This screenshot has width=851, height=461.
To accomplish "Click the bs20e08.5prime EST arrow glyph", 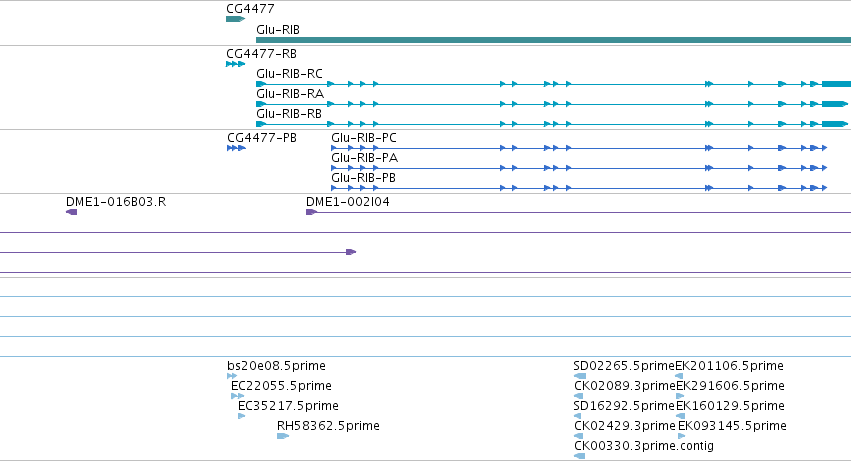I will pyautogui.click(x=232, y=376).
